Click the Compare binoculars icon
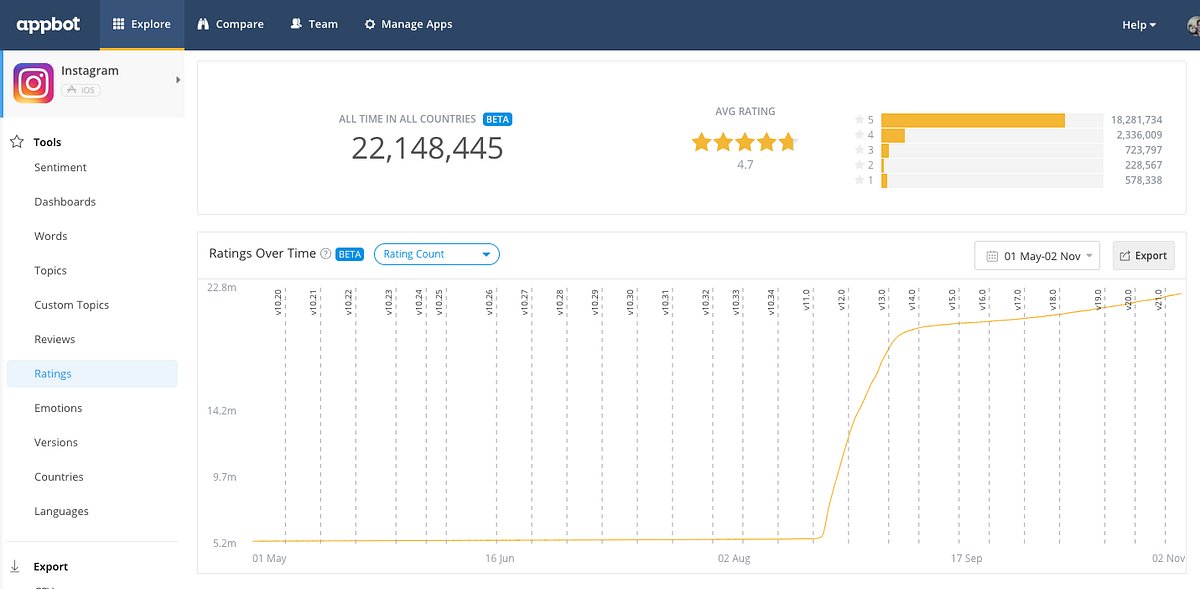The width and height of the screenshot is (1200, 589). click(204, 24)
